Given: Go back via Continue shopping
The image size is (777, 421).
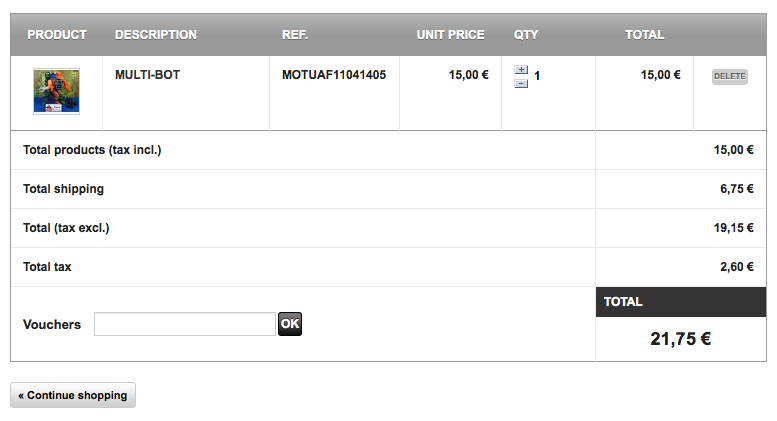Looking at the screenshot, I should [73, 395].
